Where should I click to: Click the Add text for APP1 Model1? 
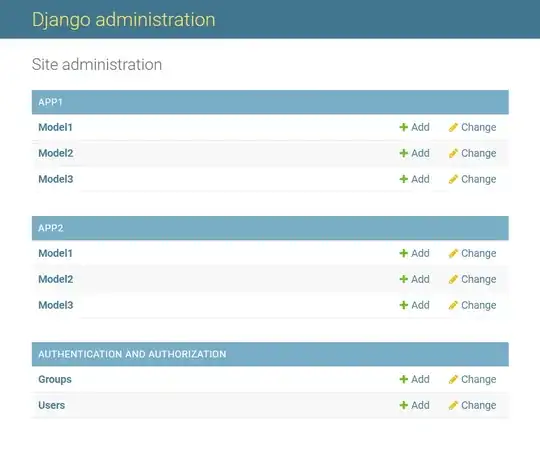coord(420,127)
